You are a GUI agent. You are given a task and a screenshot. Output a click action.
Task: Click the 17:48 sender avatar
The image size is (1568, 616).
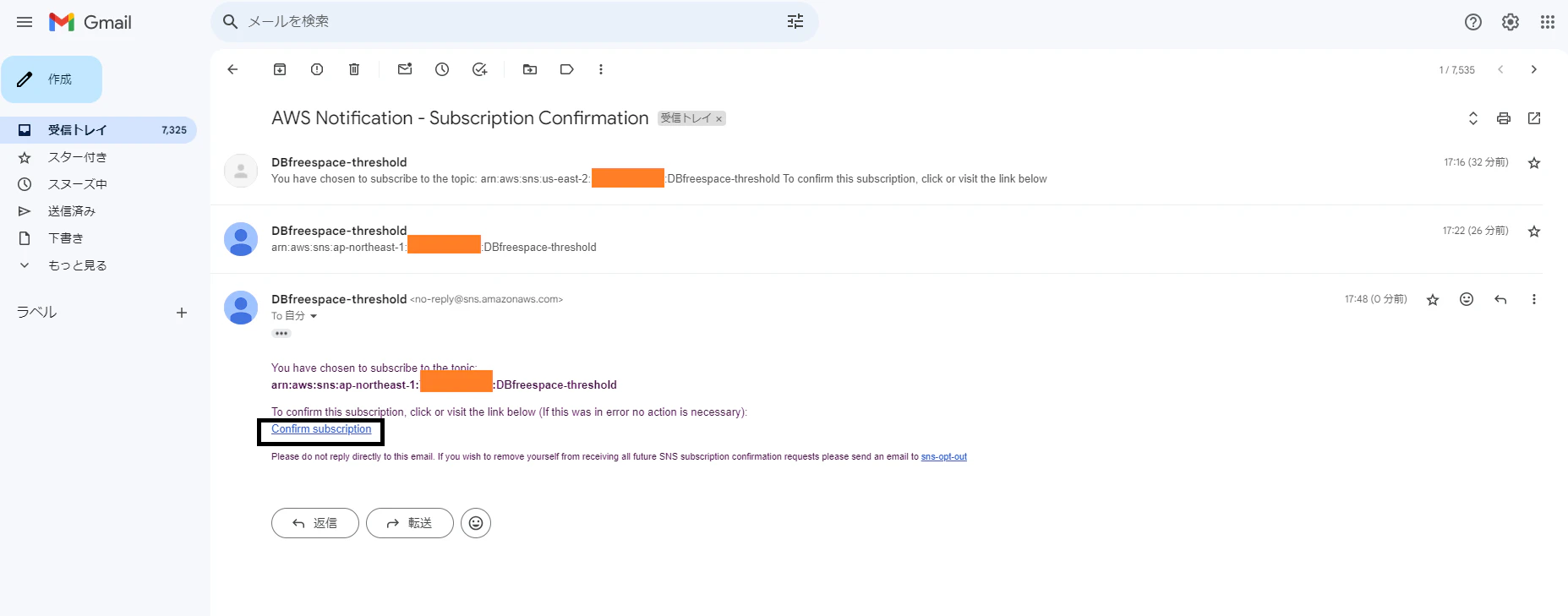[241, 308]
